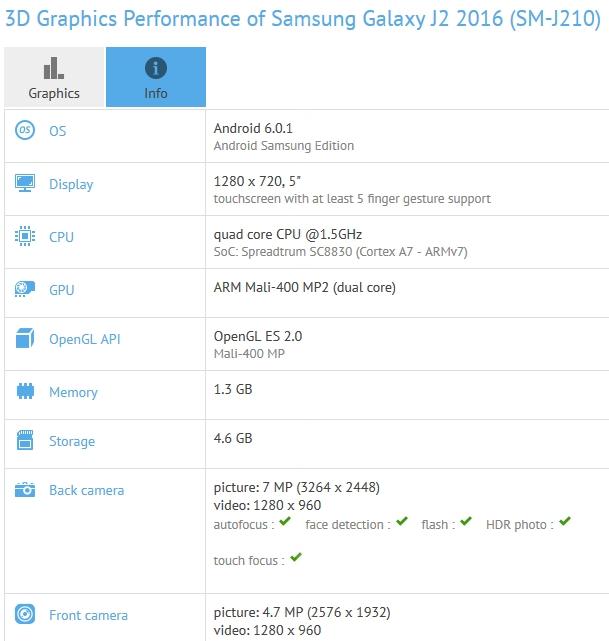The height and width of the screenshot is (641, 609).
Task: Click the Back camera icon
Action: pos(25,489)
